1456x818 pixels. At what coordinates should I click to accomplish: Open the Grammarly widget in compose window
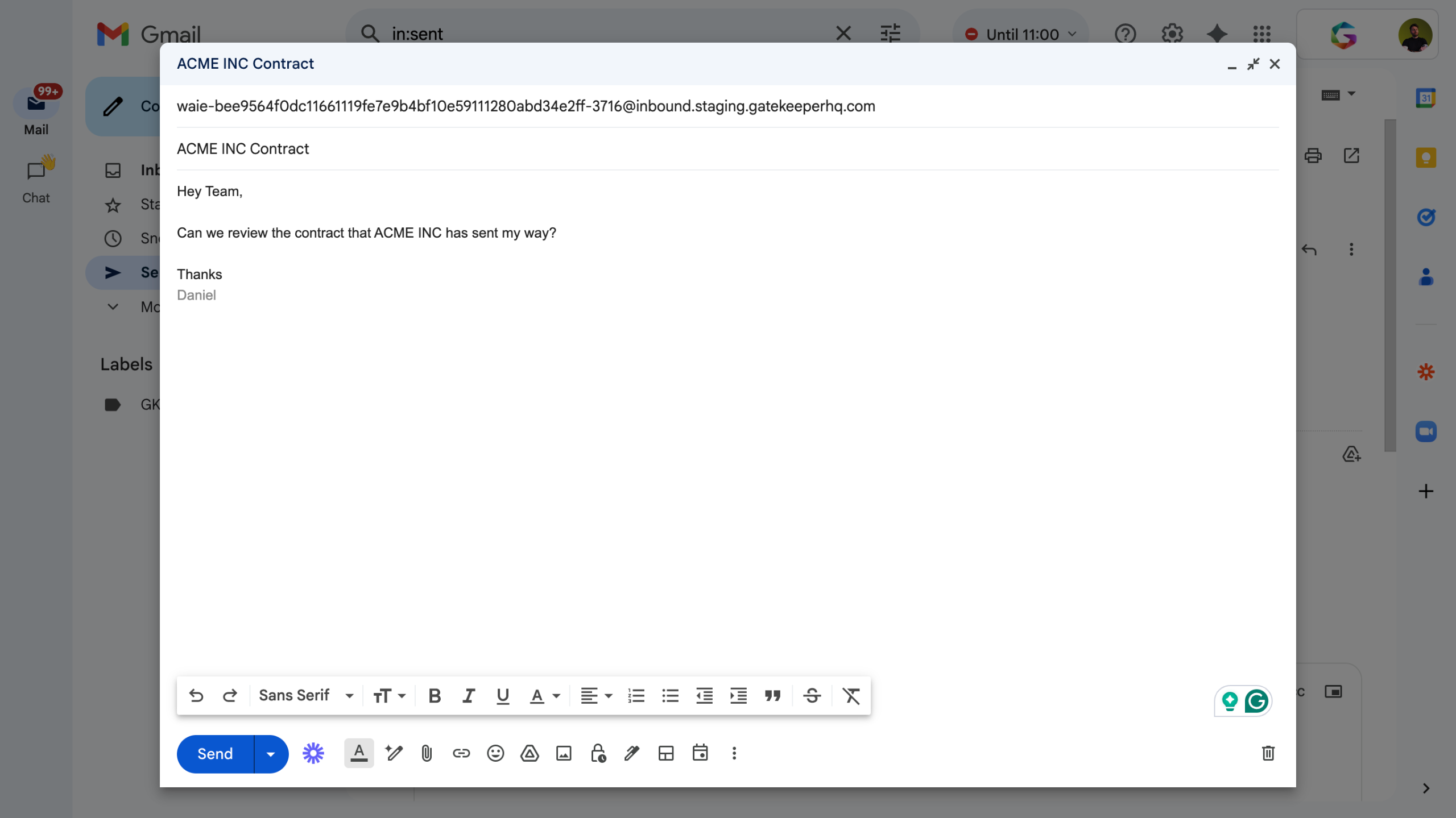[x=1256, y=701]
